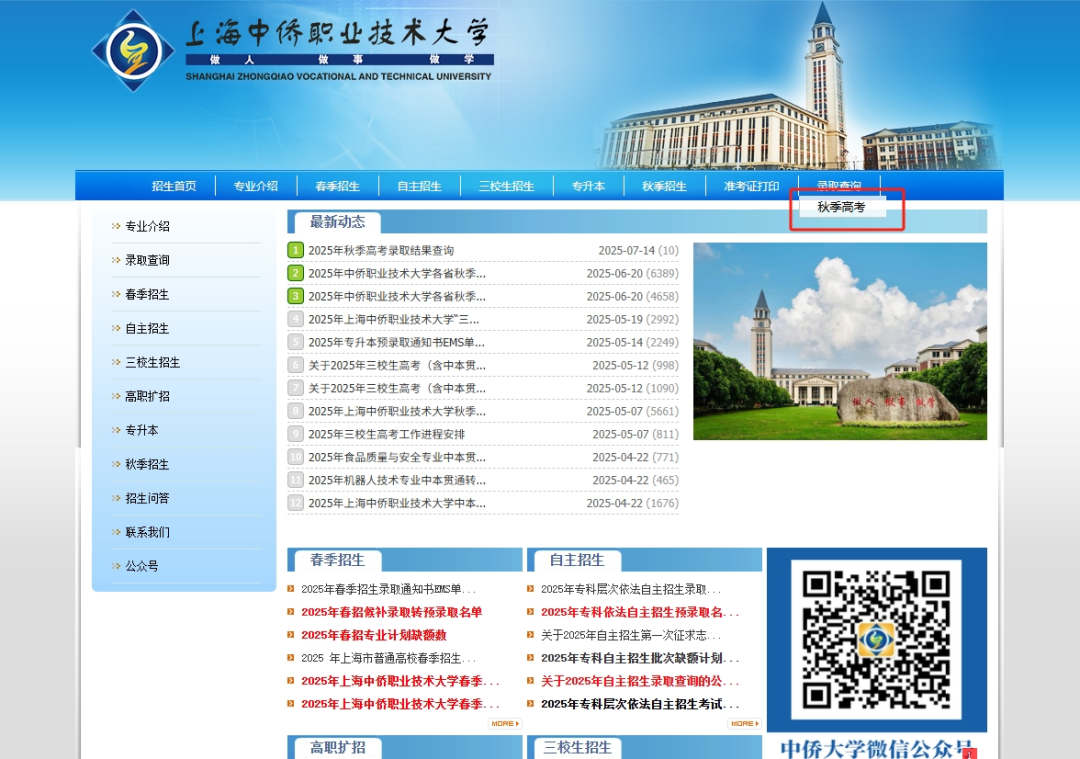This screenshot has width=1080, height=759.
Task: Open 三校生招生 in the top navigation
Action: [507, 186]
